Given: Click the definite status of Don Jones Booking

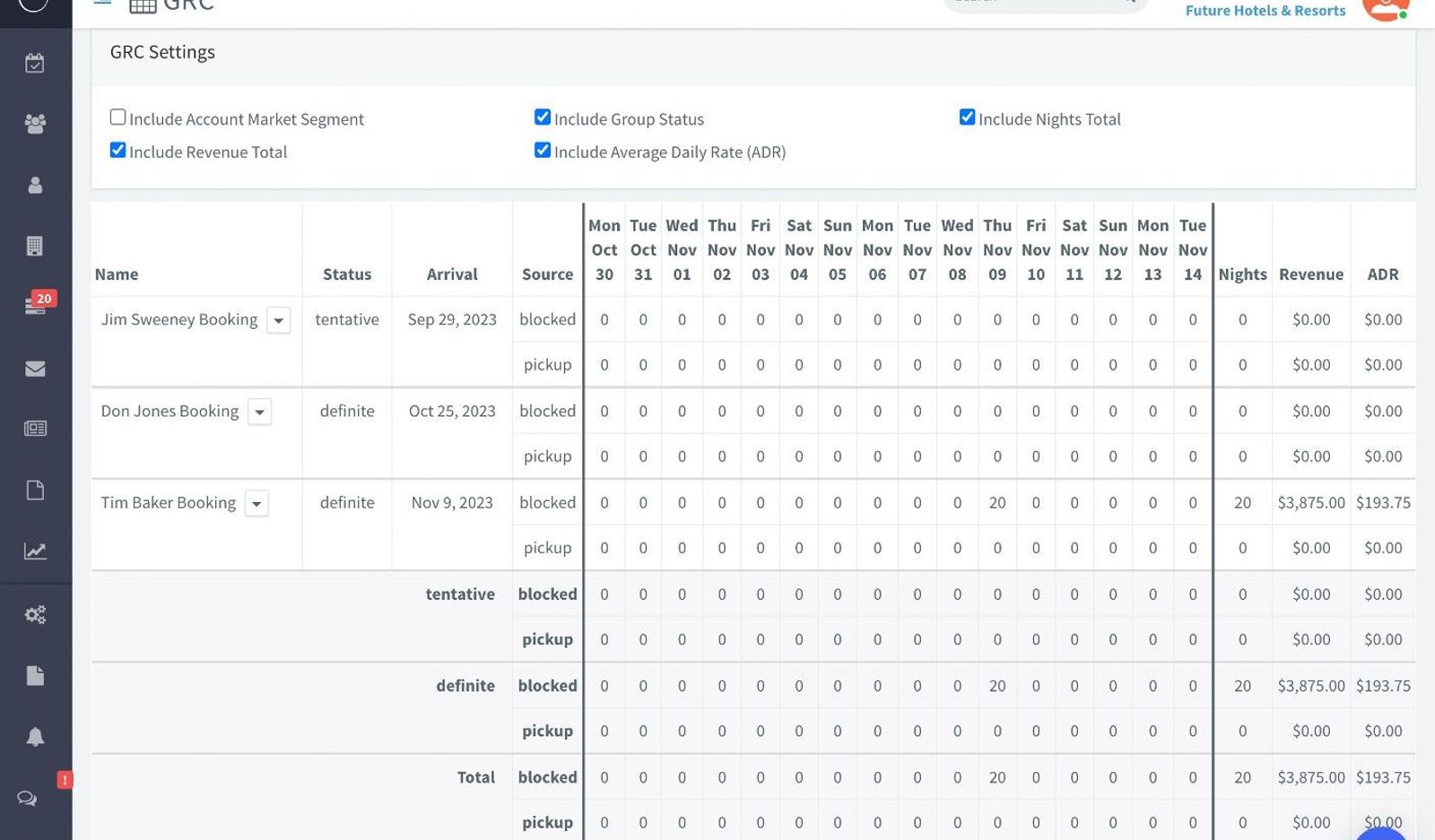Looking at the screenshot, I should [347, 411].
